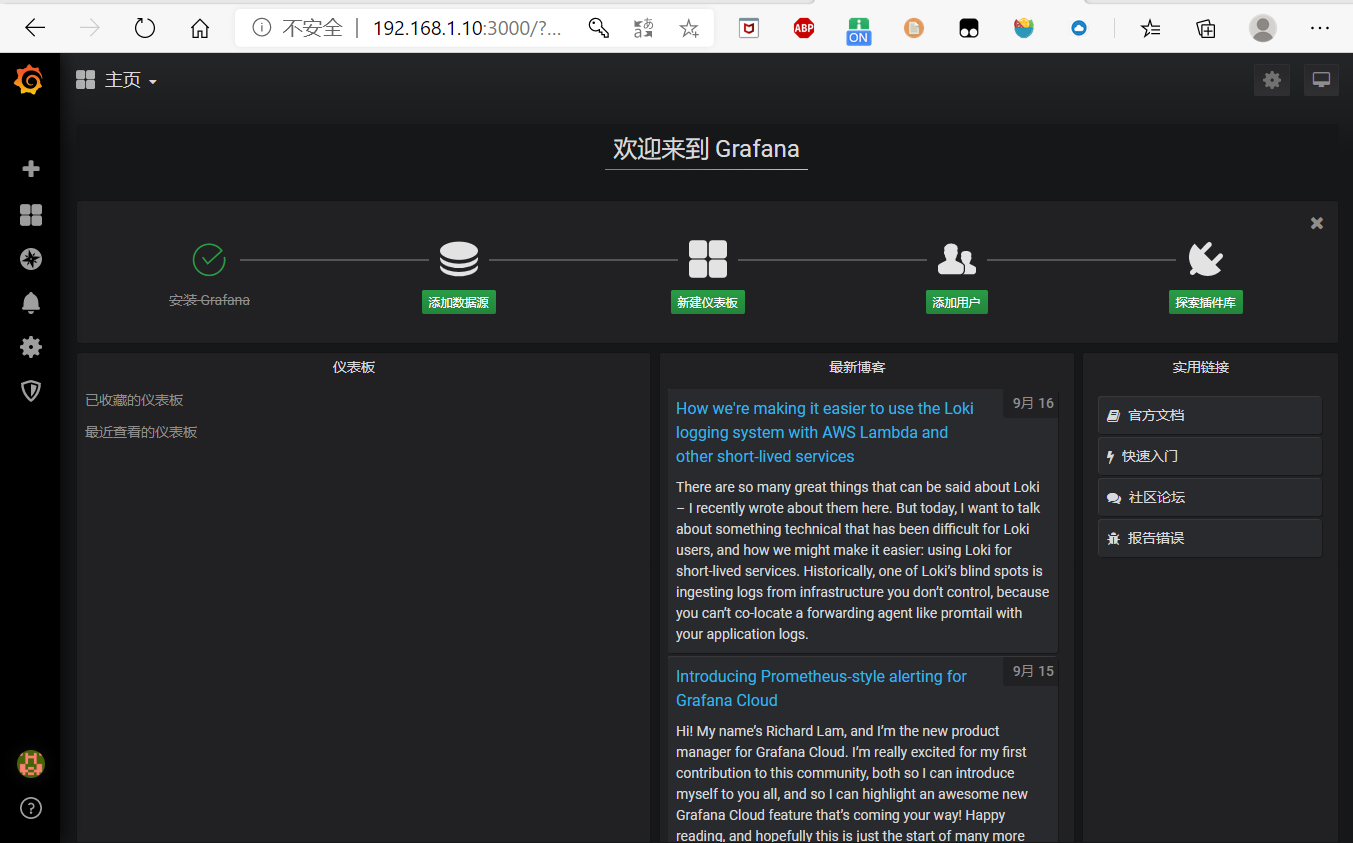Screen dimensions: 1353x843
Task: Click the password key icon in address bar
Action: pos(599,28)
